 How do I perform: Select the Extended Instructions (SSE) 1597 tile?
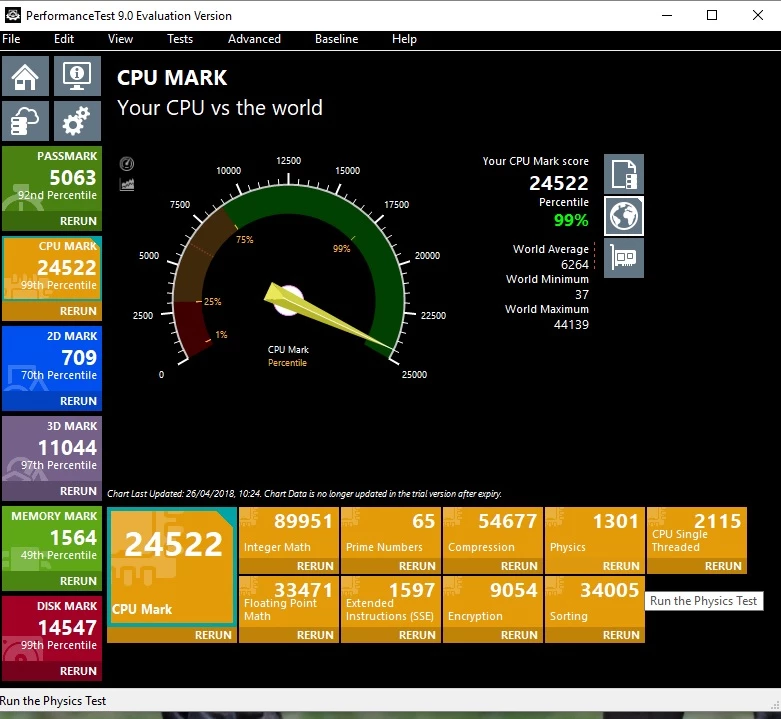[x=391, y=601]
